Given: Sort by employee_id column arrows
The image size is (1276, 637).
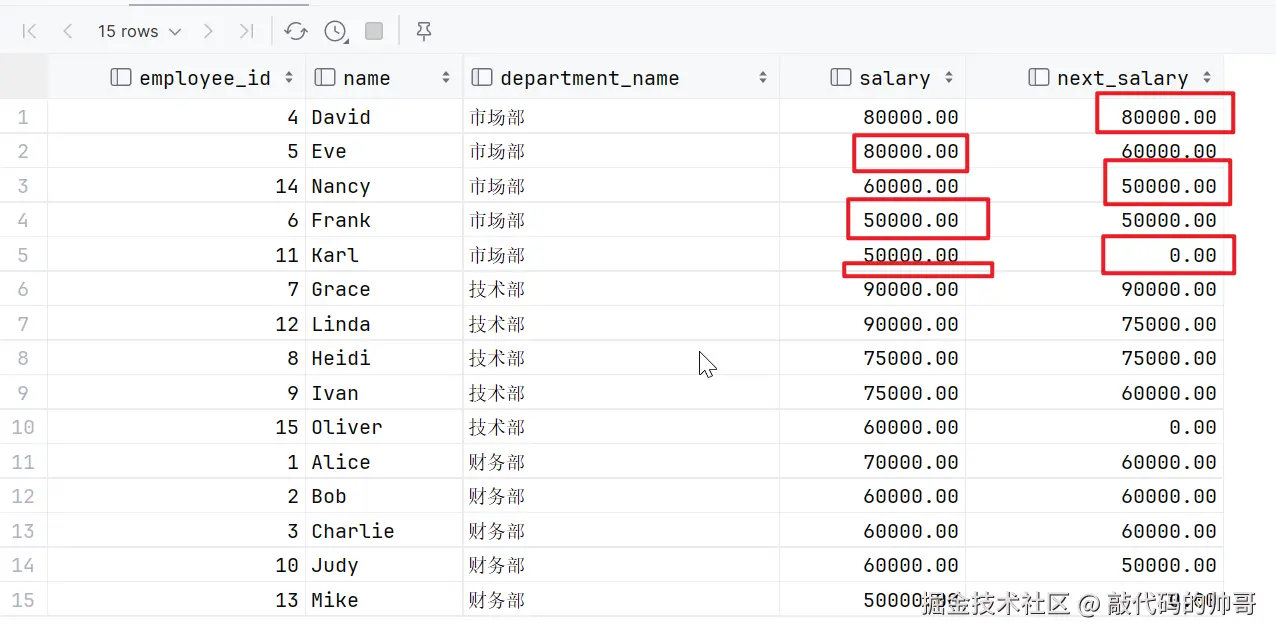Looking at the screenshot, I should [x=289, y=77].
